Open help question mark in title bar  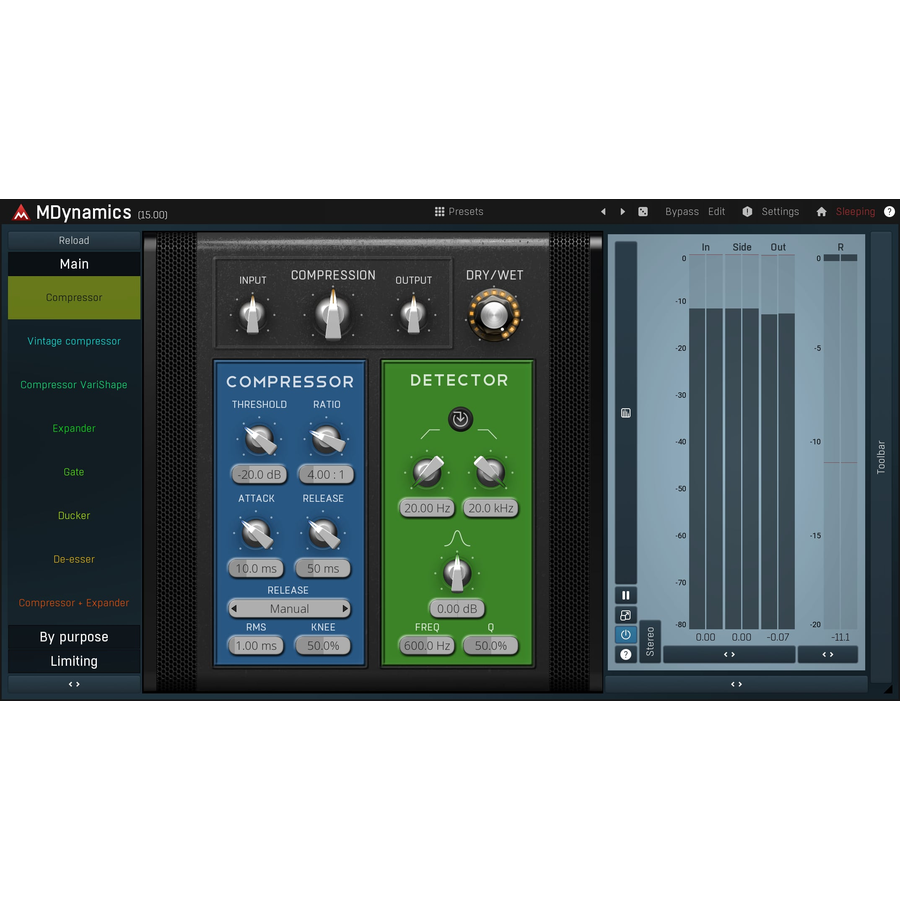tap(889, 212)
